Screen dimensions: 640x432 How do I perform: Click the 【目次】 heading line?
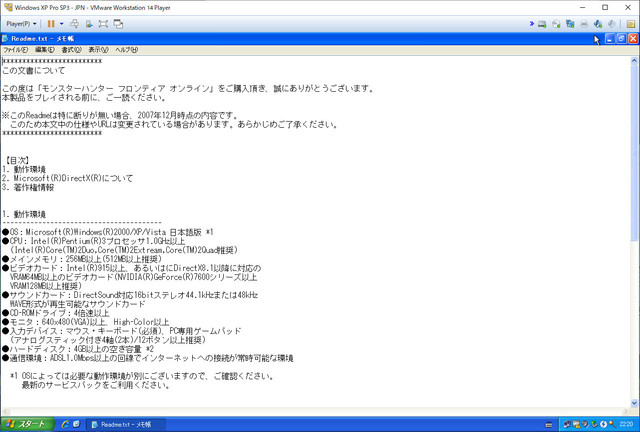coord(16,160)
